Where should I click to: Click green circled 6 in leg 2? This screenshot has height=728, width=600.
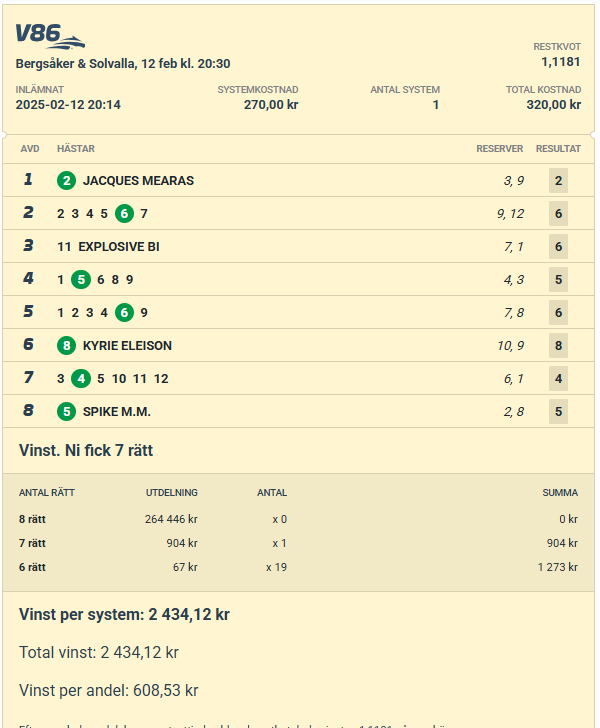point(124,214)
